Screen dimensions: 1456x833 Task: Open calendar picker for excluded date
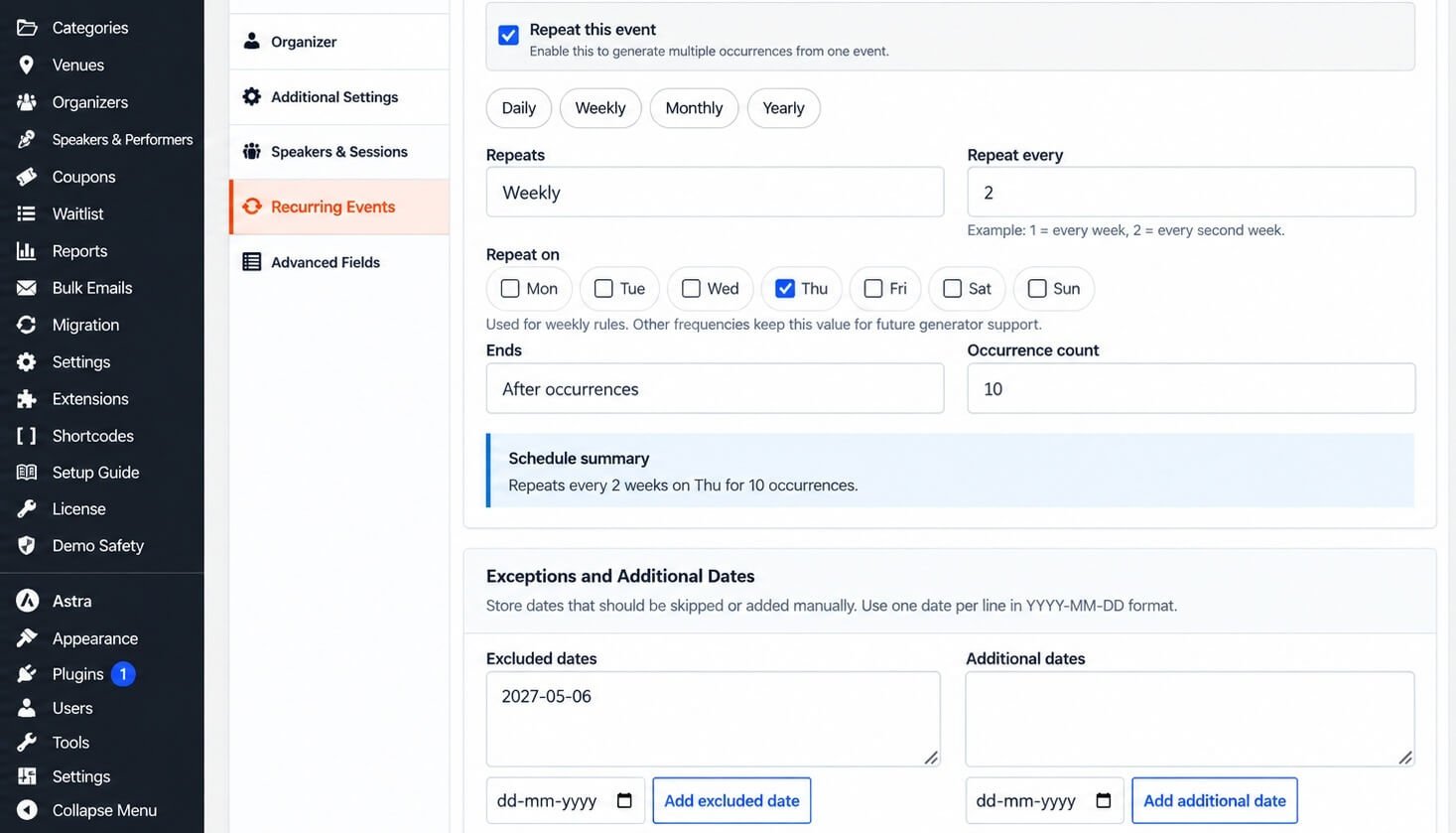pos(624,800)
